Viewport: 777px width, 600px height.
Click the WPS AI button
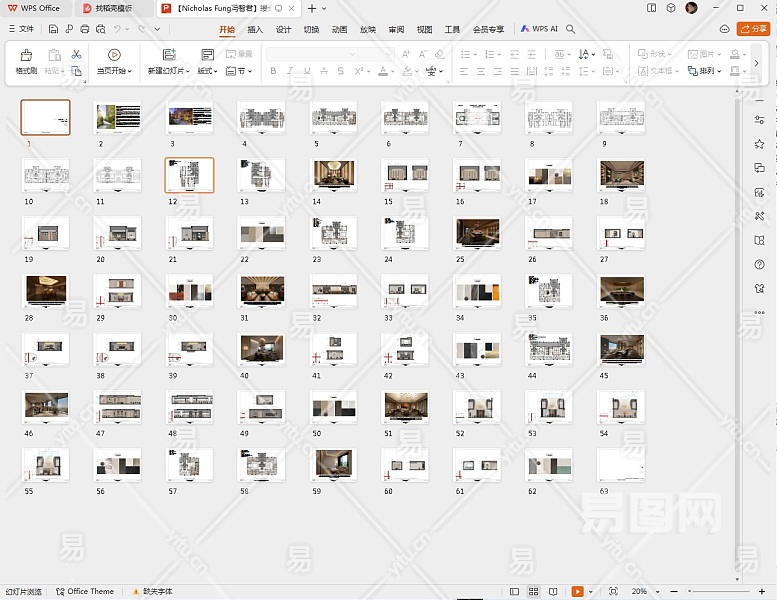tap(539, 30)
